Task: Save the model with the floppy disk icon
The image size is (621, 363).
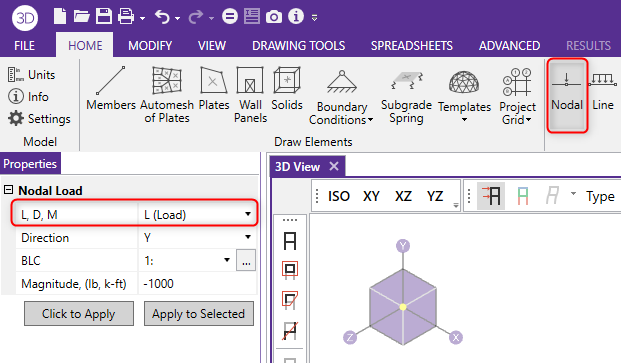Action: click(104, 17)
